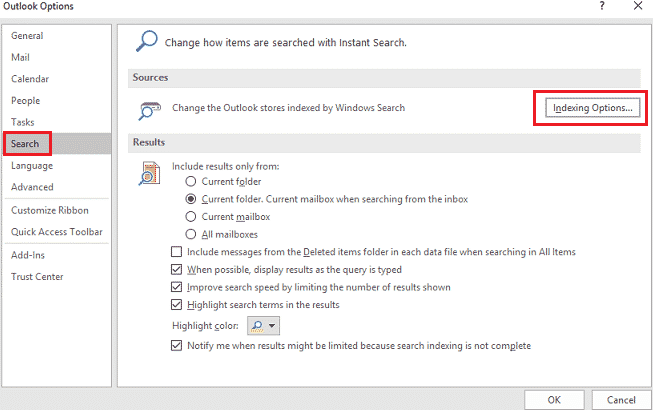Select the Current folder radio option

190,181
